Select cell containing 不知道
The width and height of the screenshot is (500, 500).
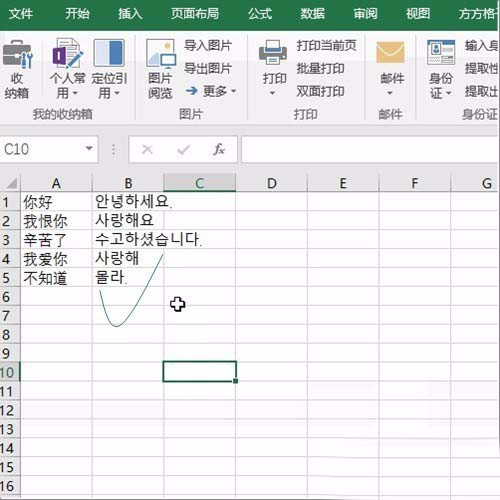(56, 278)
